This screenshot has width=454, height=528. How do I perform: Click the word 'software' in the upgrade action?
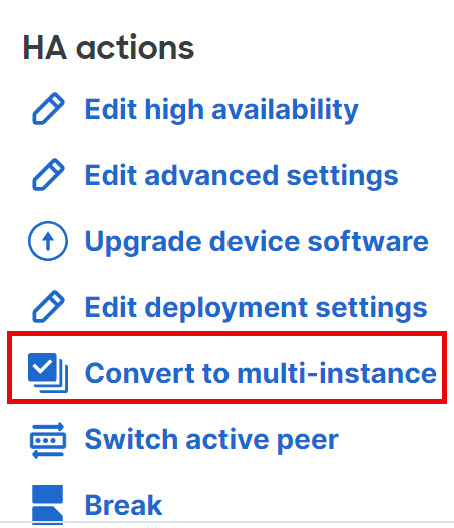[368, 241]
